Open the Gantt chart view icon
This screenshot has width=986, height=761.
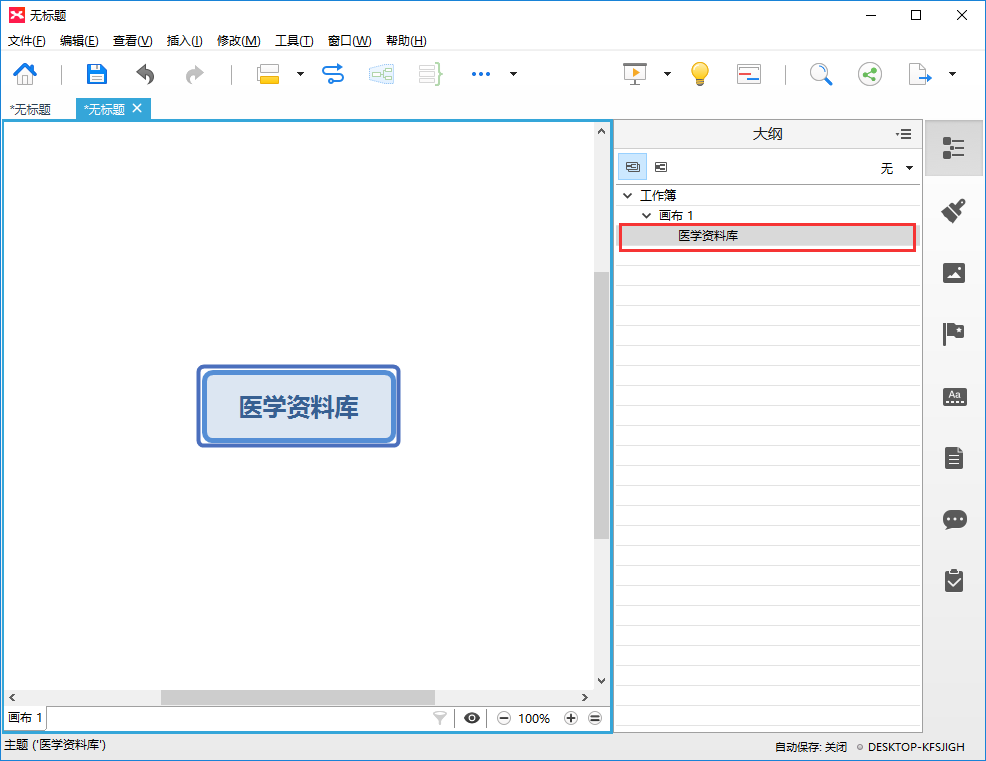(x=749, y=74)
